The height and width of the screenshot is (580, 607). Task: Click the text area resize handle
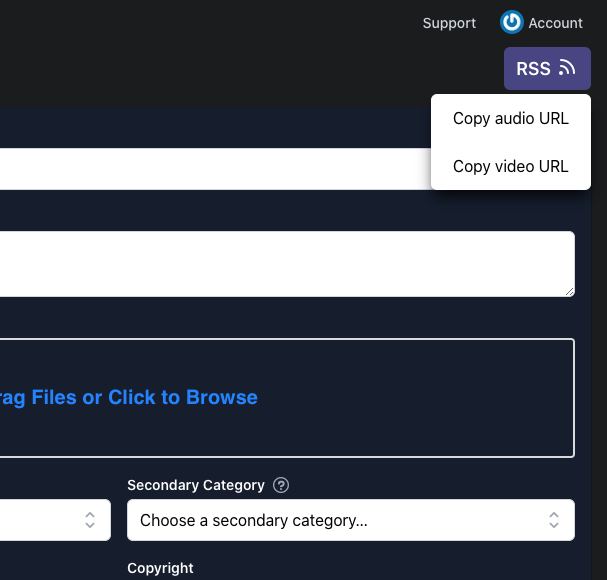[569, 291]
